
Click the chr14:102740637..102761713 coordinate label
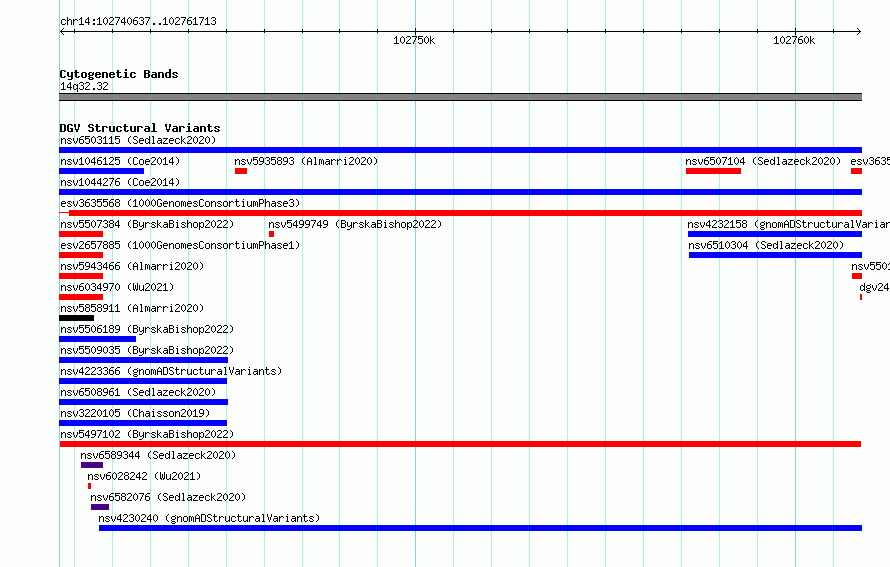[x=138, y=22]
